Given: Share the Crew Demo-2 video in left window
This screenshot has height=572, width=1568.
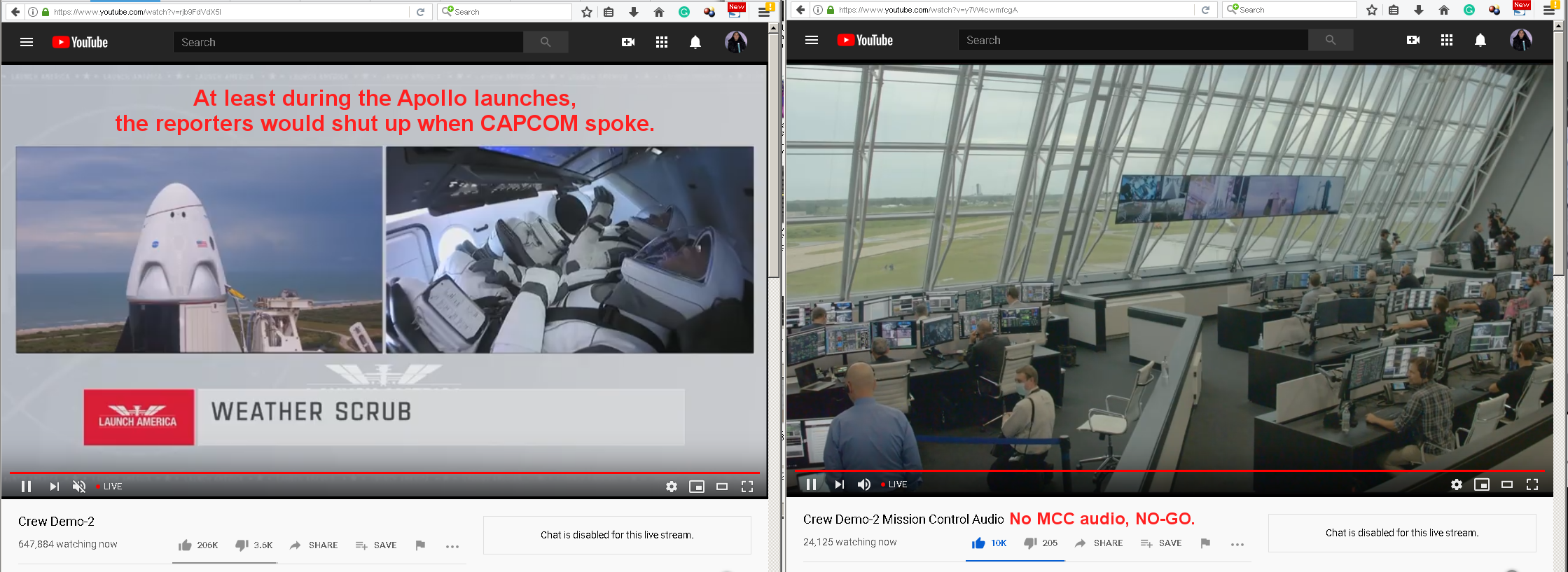Looking at the screenshot, I should tap(314, 545).
